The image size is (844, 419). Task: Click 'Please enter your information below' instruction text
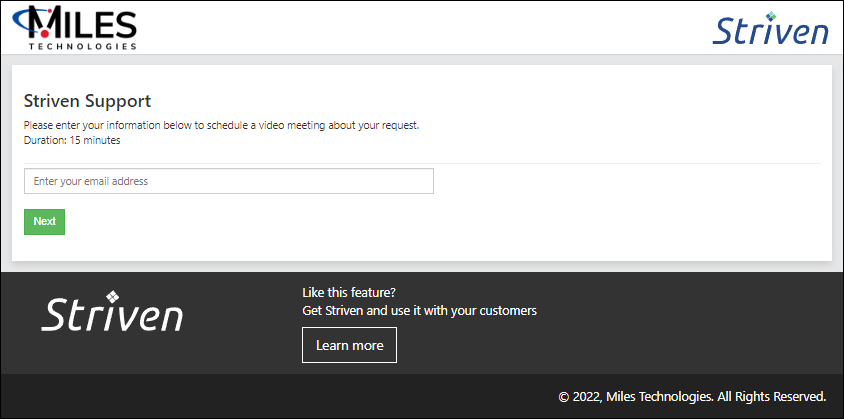[x=222, y=126]
